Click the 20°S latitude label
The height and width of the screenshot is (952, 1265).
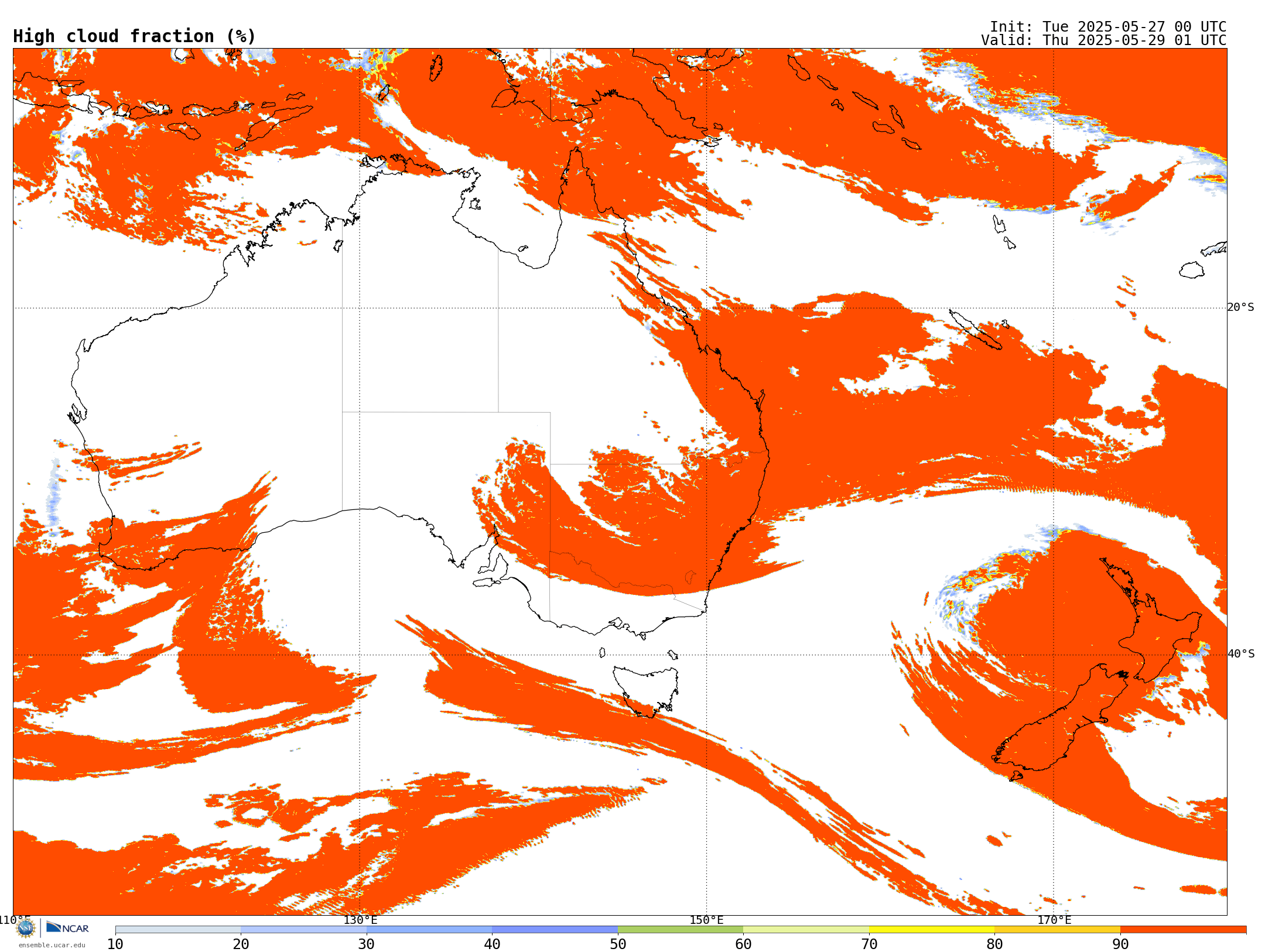pos(1241,307)
